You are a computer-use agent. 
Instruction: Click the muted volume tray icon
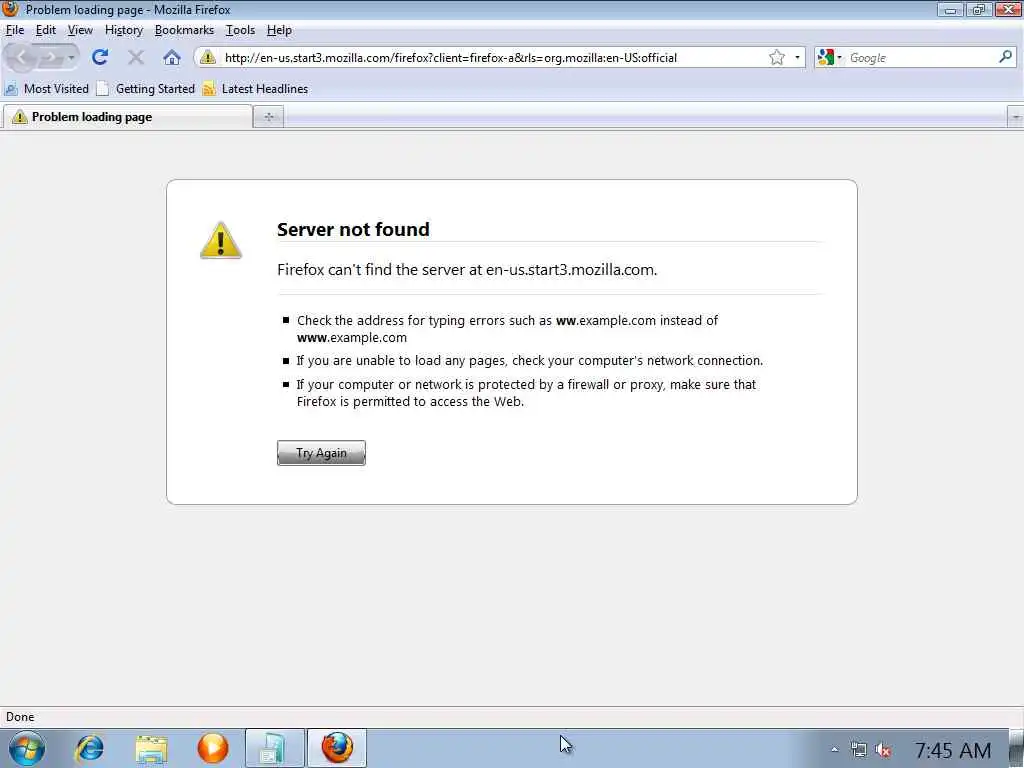click(884, 750)
